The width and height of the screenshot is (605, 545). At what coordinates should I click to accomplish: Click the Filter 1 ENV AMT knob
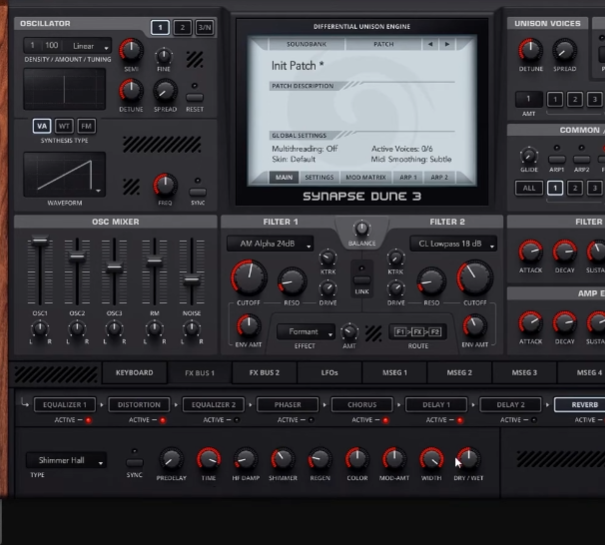[x=248, y=326]
